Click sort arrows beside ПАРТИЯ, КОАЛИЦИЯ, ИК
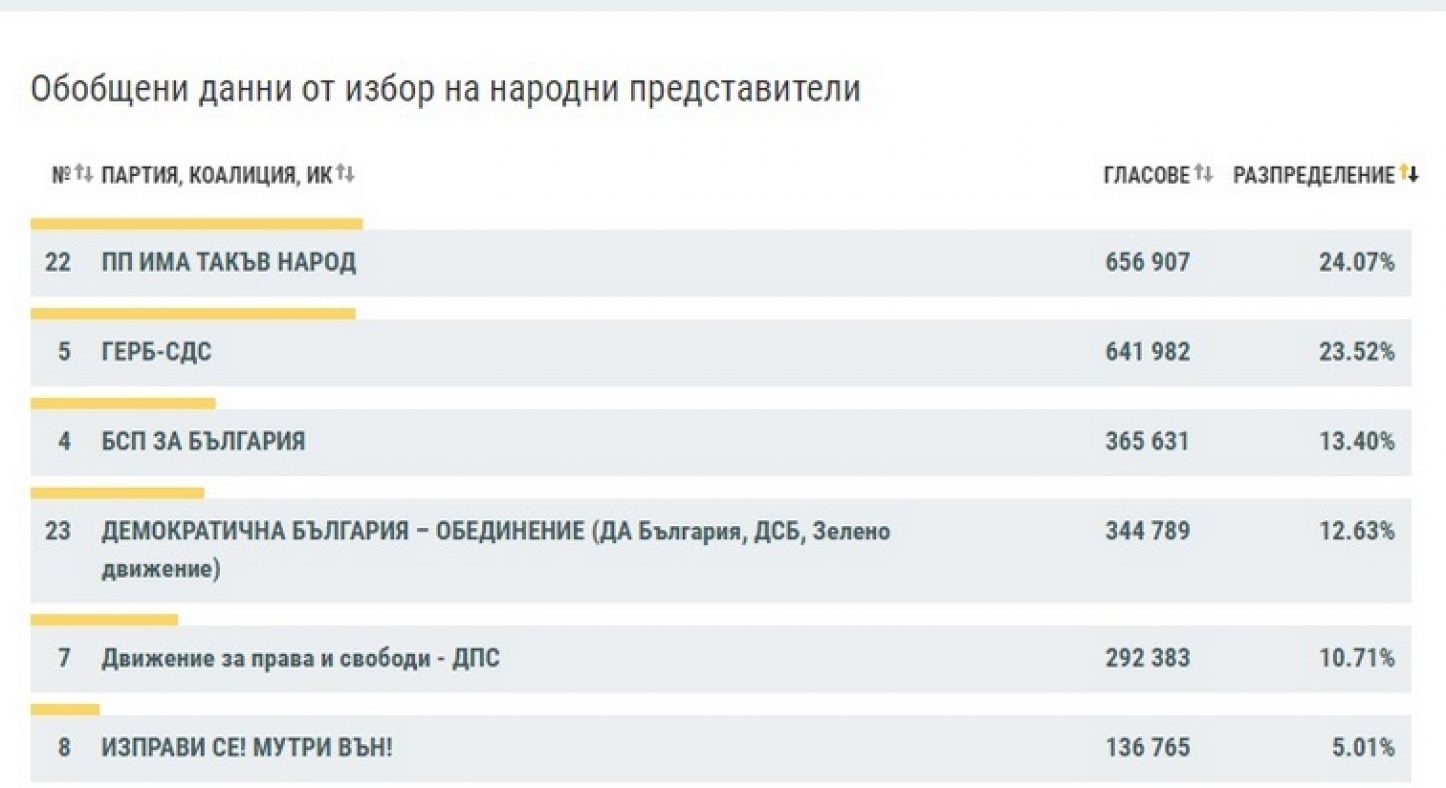Viewport: 1446px width, 788px height. tap(345, 175)
